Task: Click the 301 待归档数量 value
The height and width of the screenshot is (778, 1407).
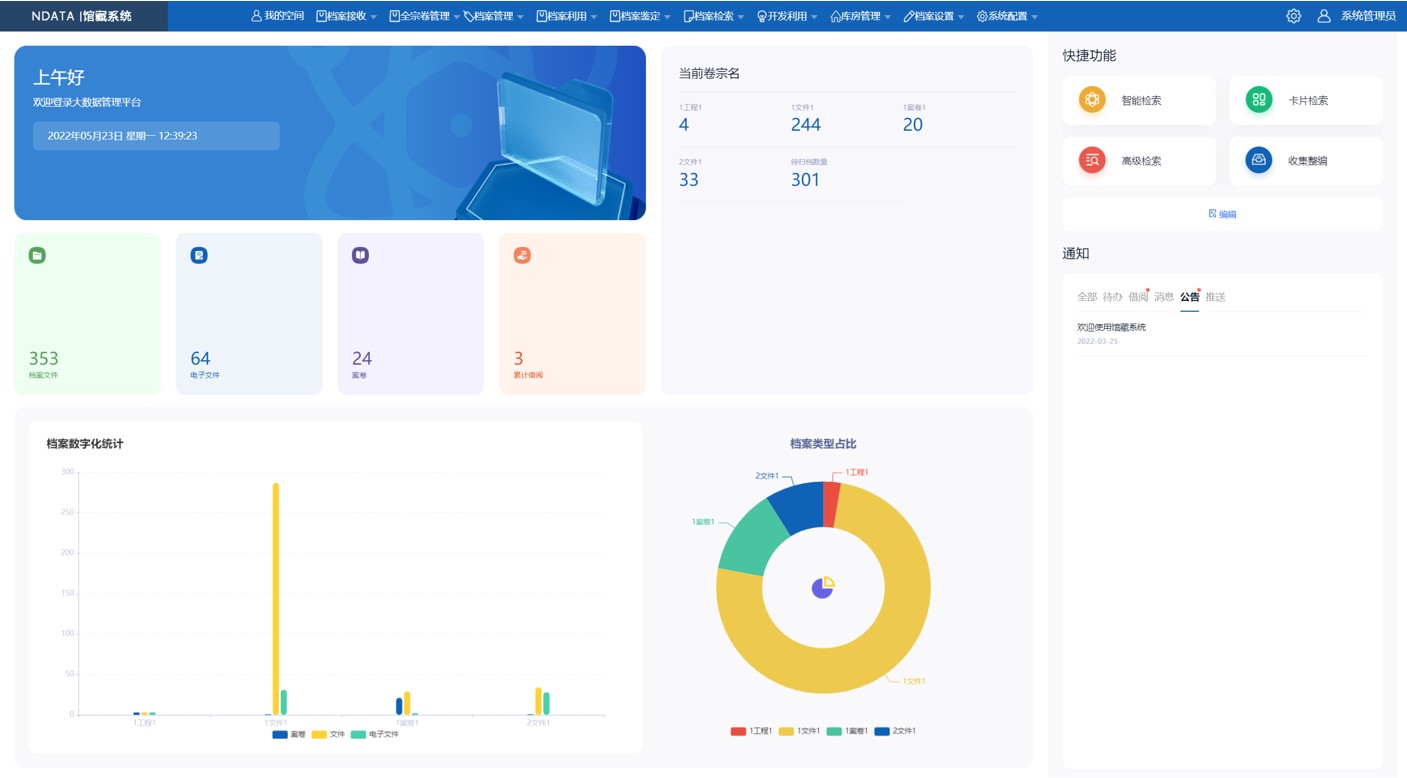Action: [805, 180]
